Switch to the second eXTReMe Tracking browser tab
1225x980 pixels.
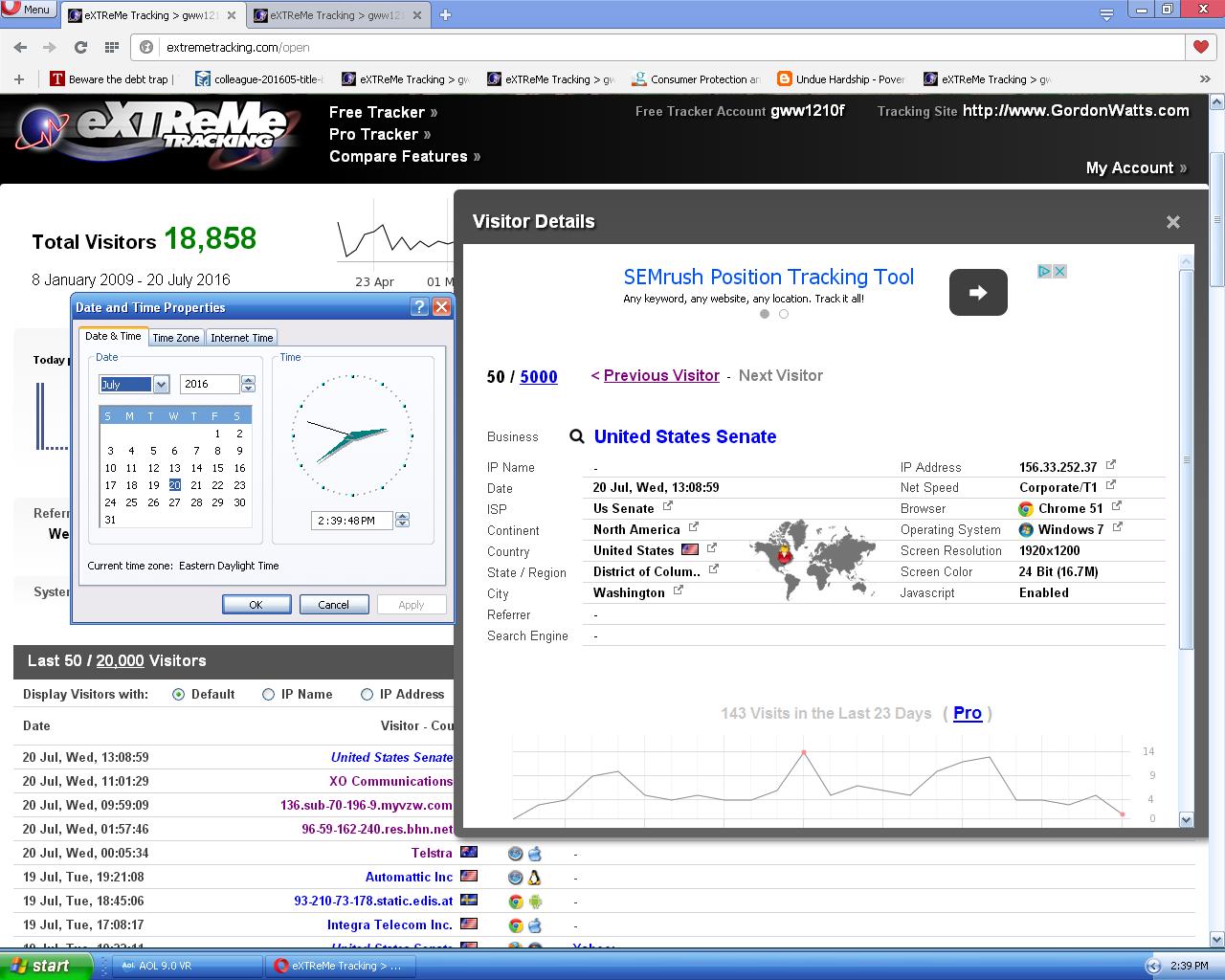point(339,15)
